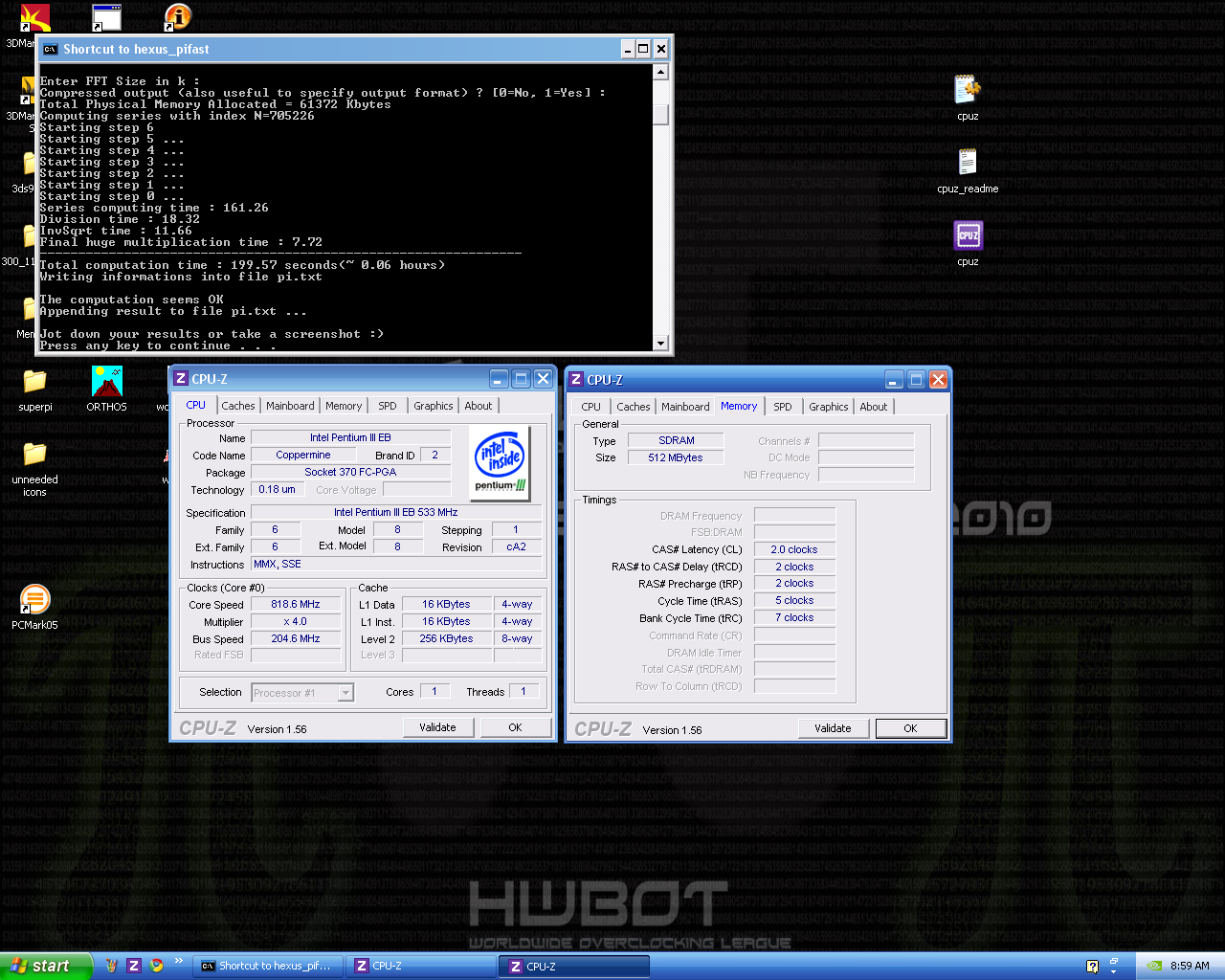Open Mainboard tab in CPU-Z memory window
The image size is (1225, 980).
685,407
